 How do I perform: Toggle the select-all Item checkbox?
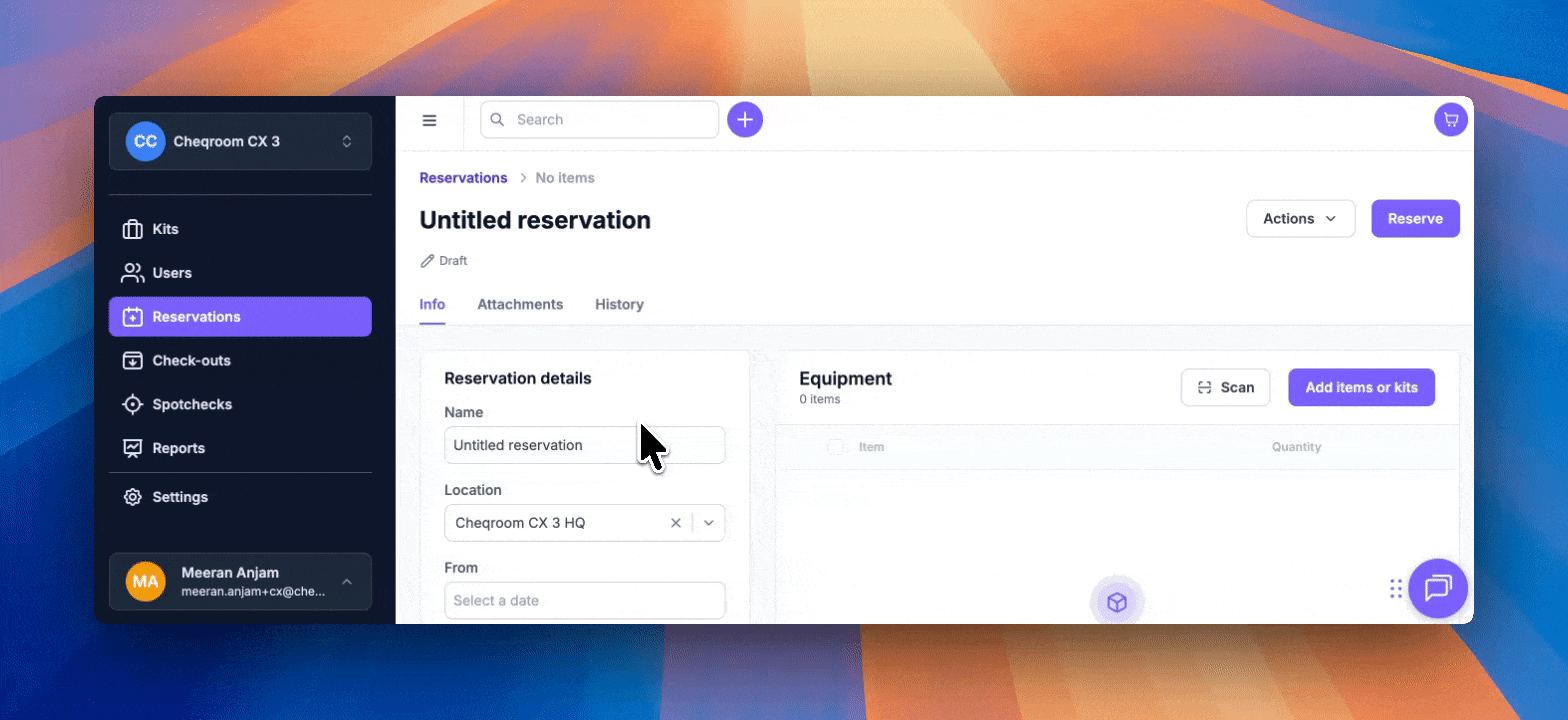pyautogui.click(x=835, y=447)
